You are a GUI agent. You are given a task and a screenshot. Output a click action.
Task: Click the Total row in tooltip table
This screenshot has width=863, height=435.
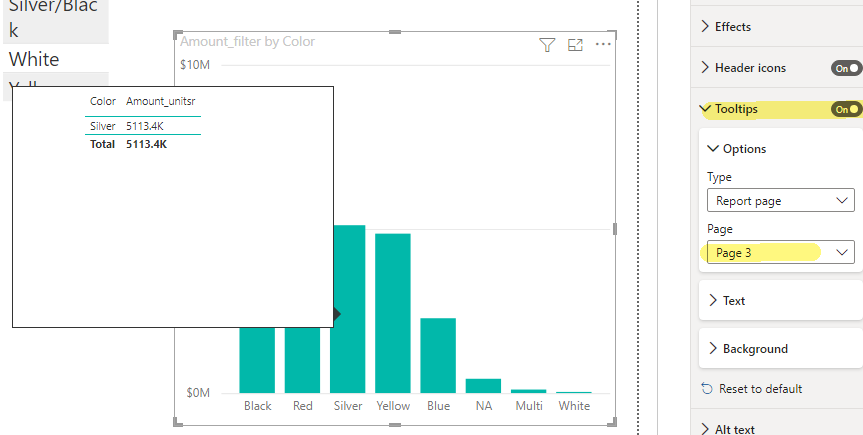point(143,144)
